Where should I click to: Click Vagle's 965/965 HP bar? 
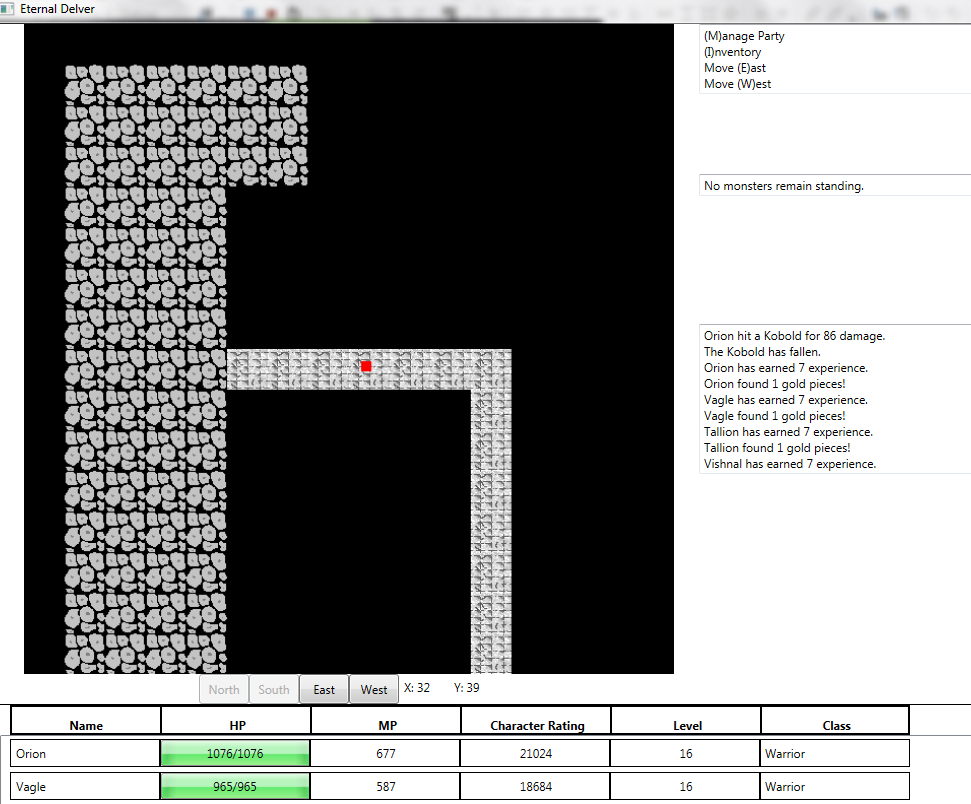coord(236,786)
